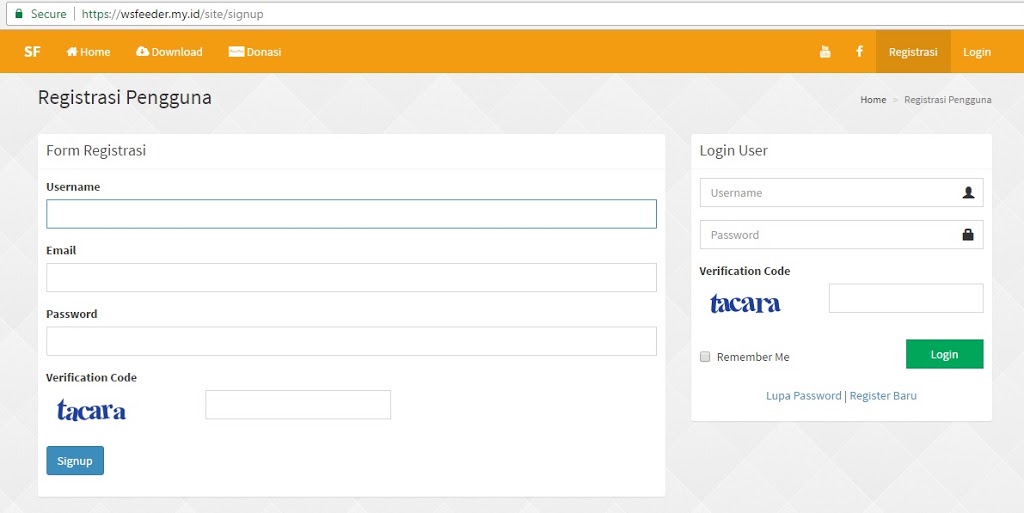
Task: Click the login Verification Code input
Action: click(905, 298)
